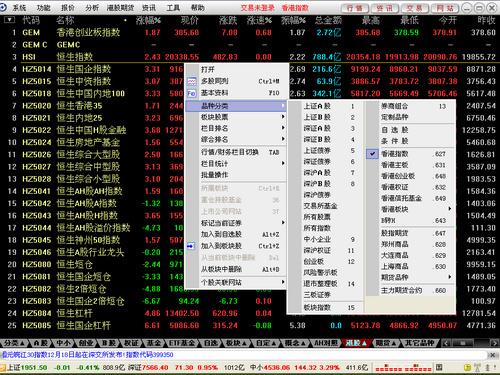This screenshot has width=500, height=375.
Task: Click the small square icon after the signal indicator
Action: 439,367
